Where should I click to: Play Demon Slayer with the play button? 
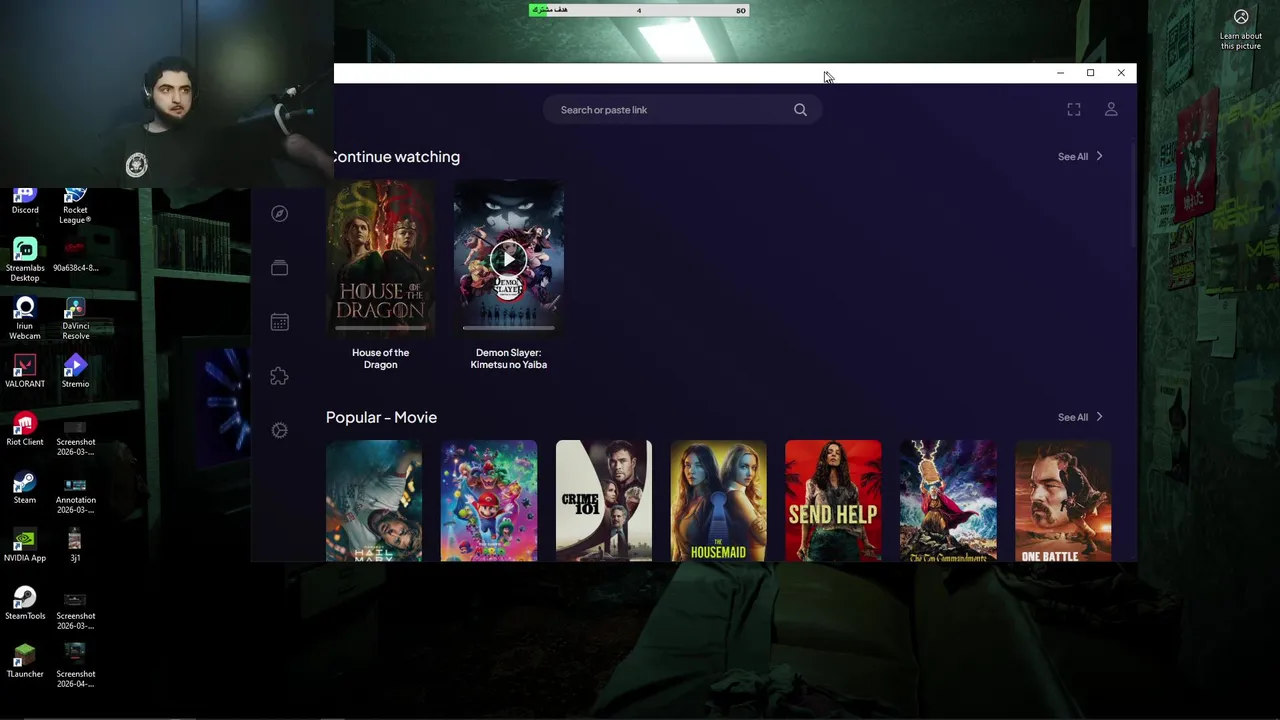coord(508,260)
